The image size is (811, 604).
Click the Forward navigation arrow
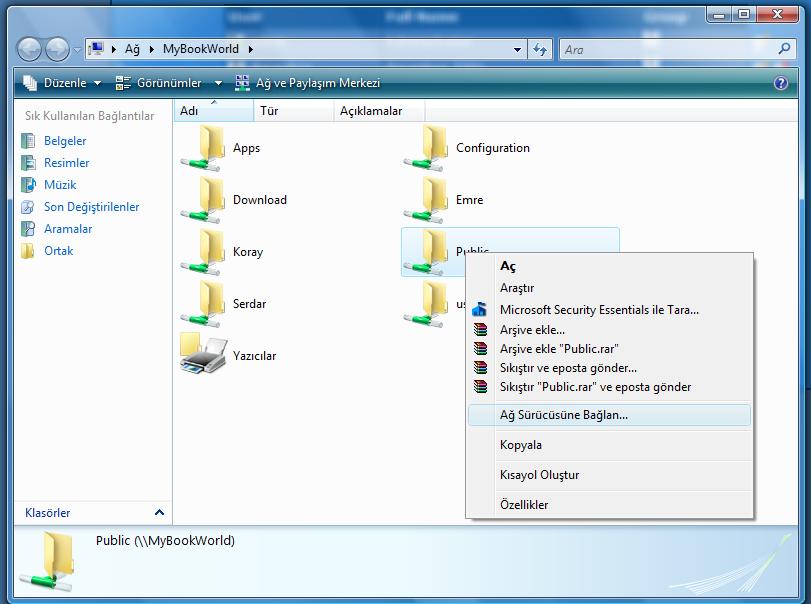[x=57, y=50]
